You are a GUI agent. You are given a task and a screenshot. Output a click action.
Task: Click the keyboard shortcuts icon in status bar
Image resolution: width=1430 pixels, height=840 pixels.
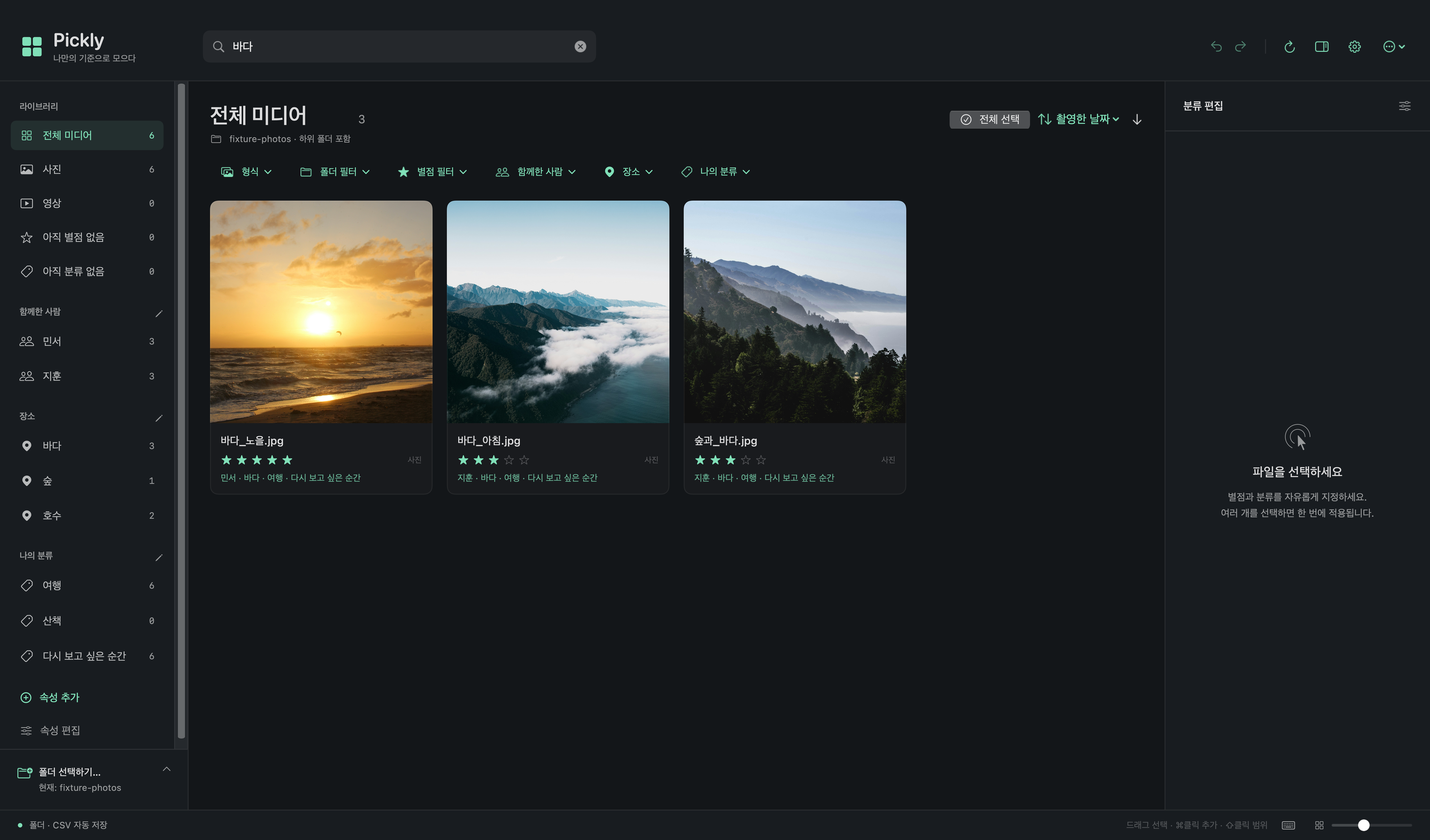tap(1288, 825)
